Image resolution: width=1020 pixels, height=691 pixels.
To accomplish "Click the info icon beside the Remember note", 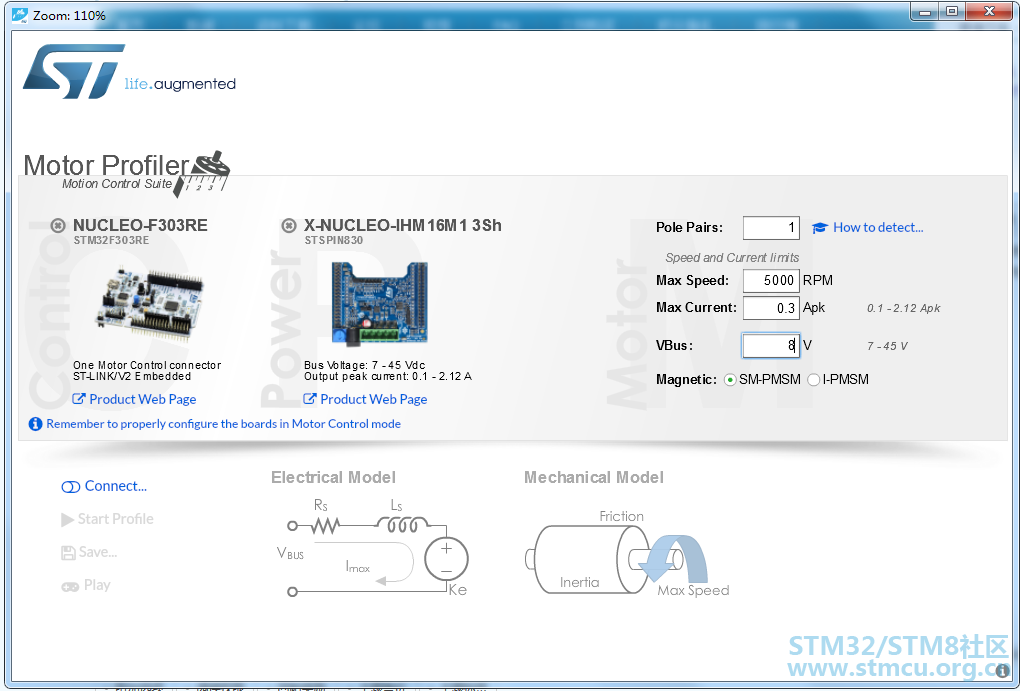I will [x=35, y=424].
